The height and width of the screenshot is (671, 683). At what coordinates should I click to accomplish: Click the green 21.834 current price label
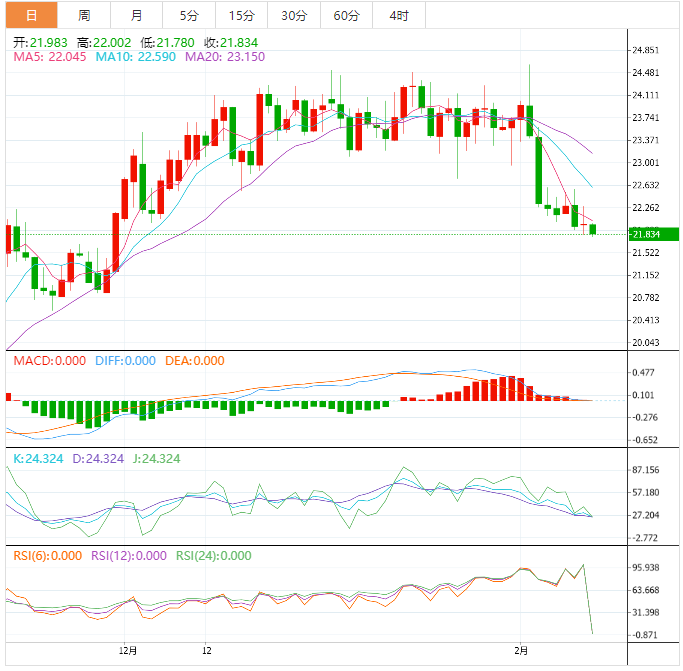(x=653, y=234)
